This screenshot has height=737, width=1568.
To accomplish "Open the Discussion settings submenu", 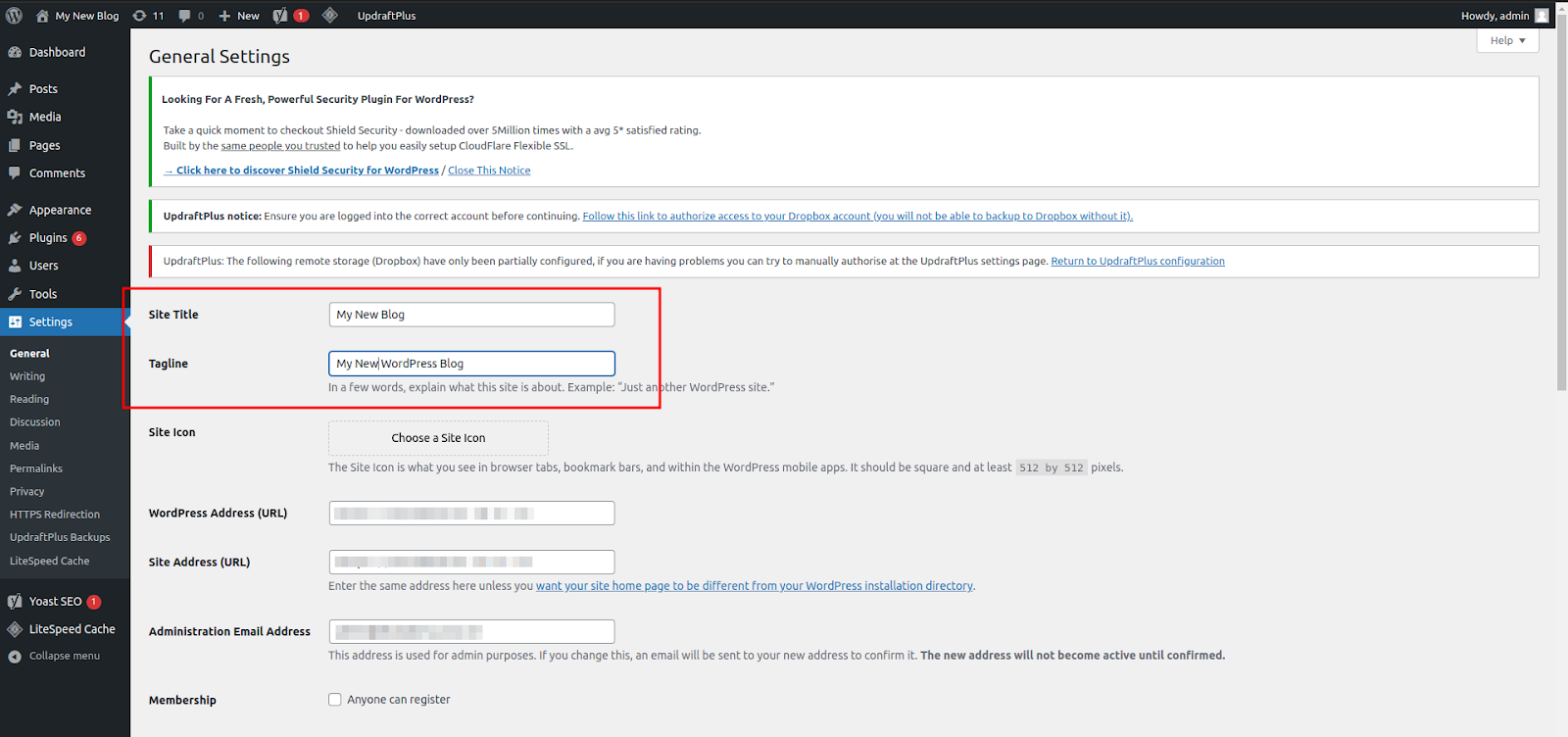I will click(x=35, y=422).
